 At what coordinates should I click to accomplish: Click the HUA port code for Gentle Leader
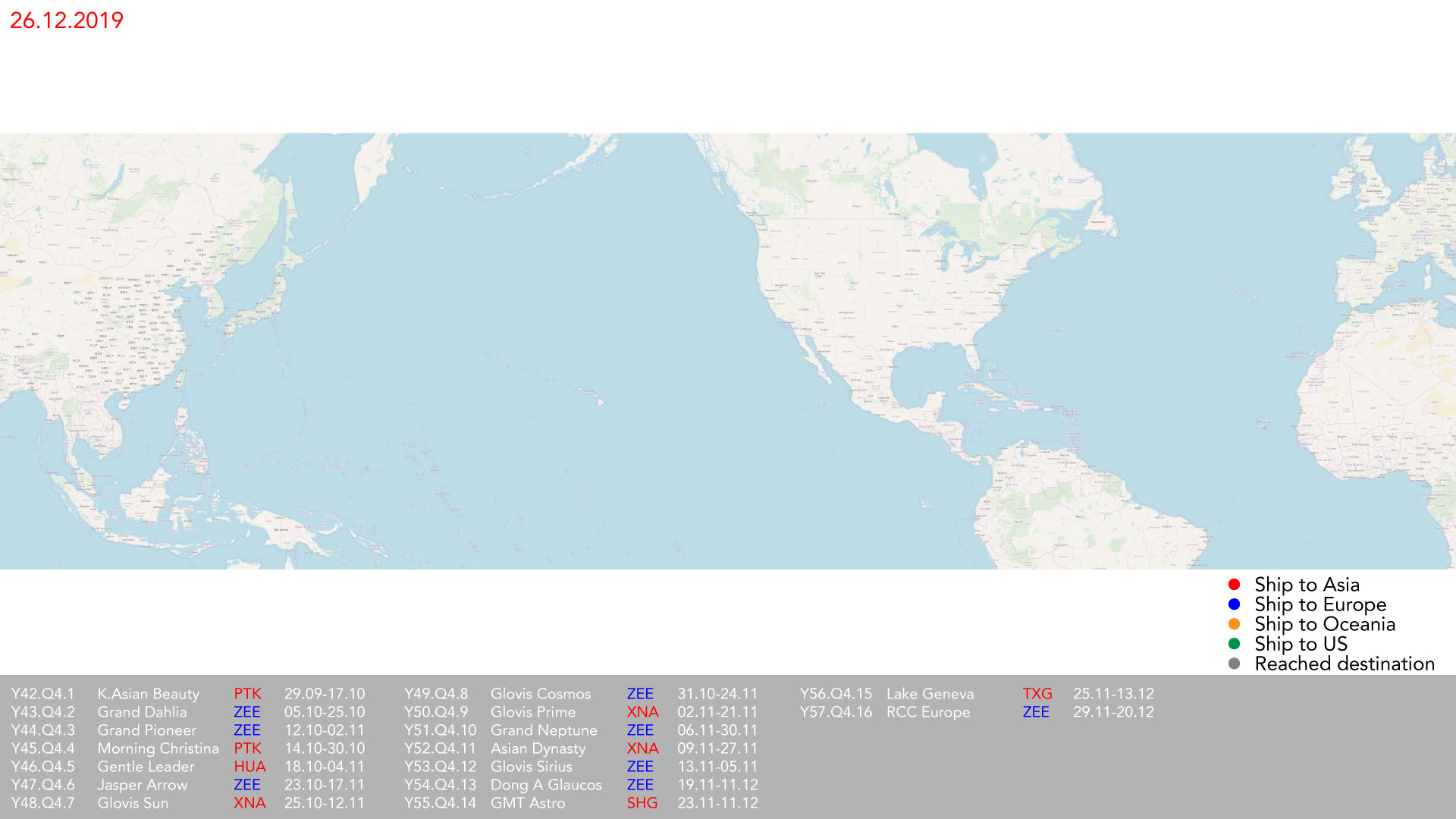(x=249, y=767)
